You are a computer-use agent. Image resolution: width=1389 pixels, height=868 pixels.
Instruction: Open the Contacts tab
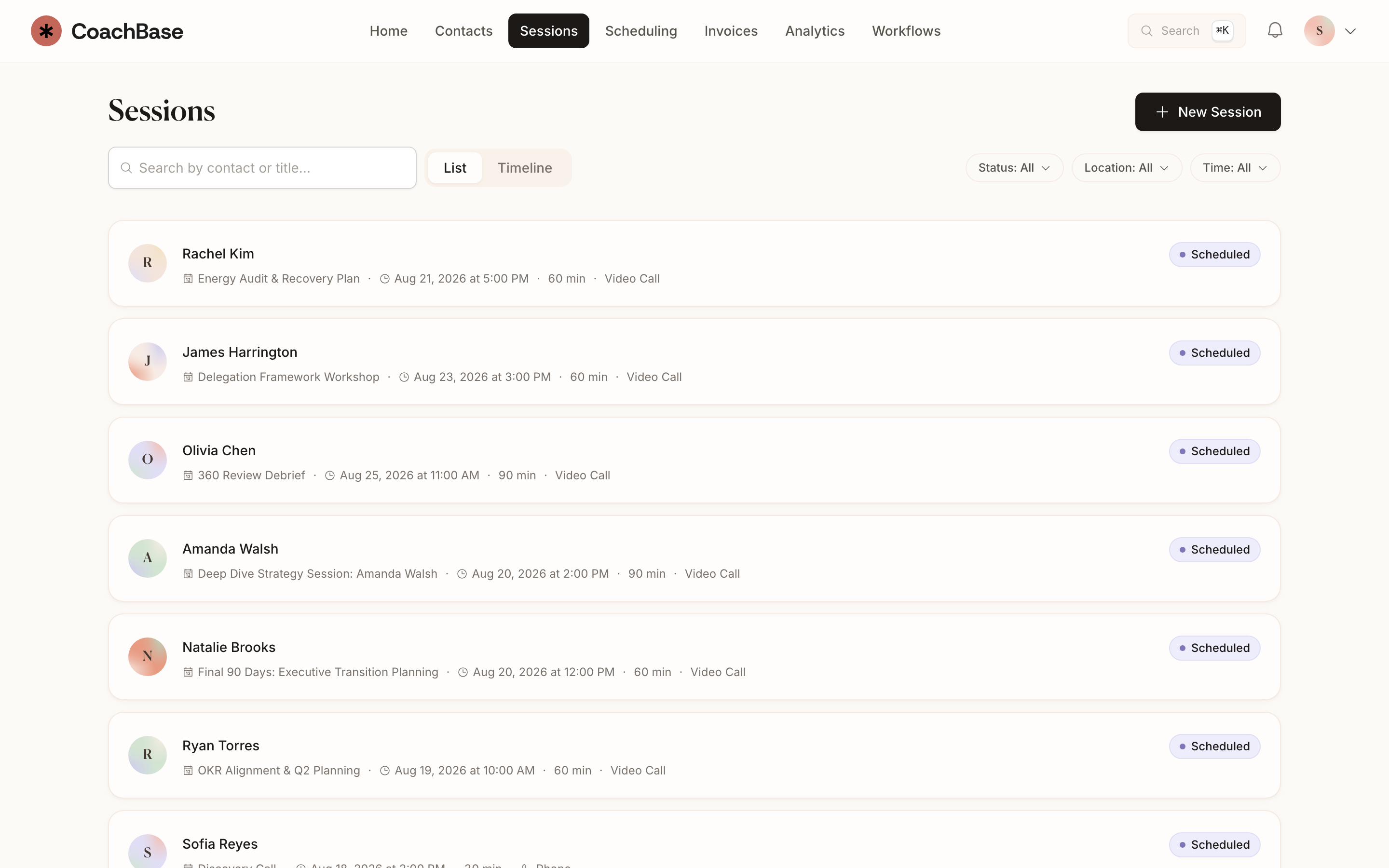point(464,31)
